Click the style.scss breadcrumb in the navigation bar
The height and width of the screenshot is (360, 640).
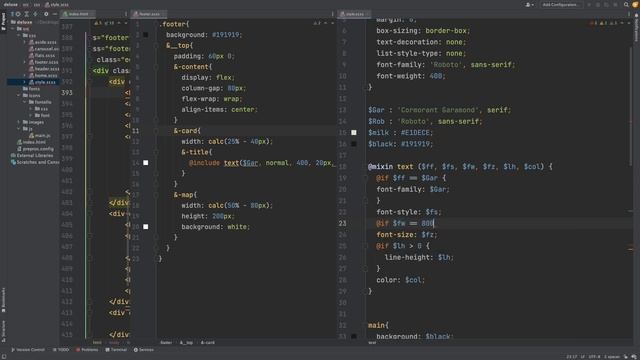[57, 4]
